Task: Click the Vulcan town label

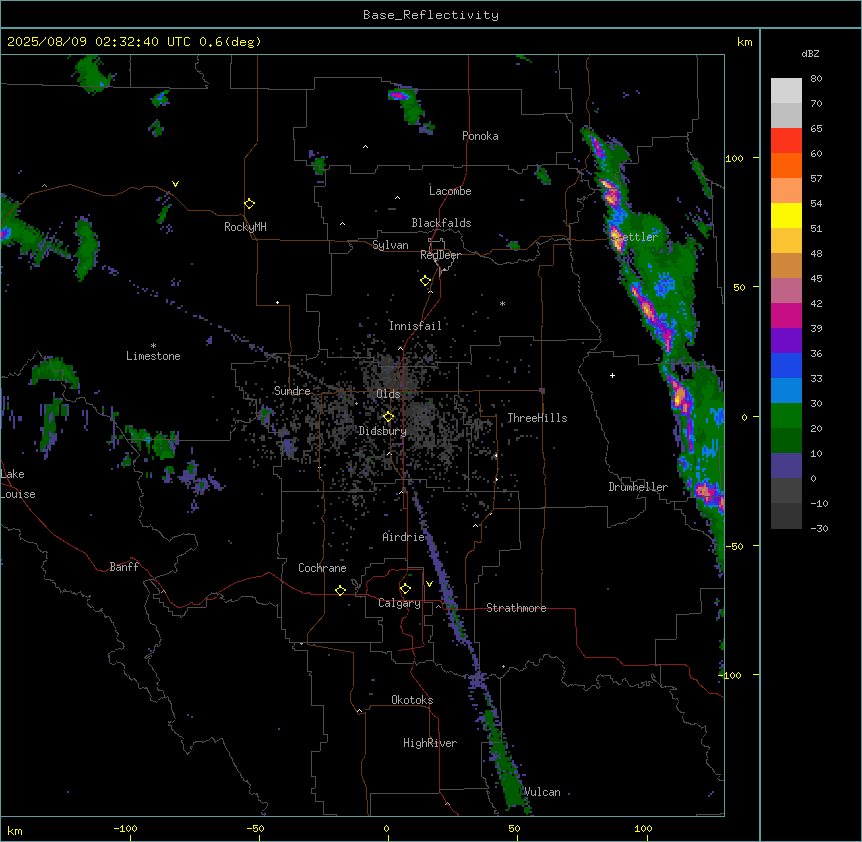Action: [x=542, y=792]
